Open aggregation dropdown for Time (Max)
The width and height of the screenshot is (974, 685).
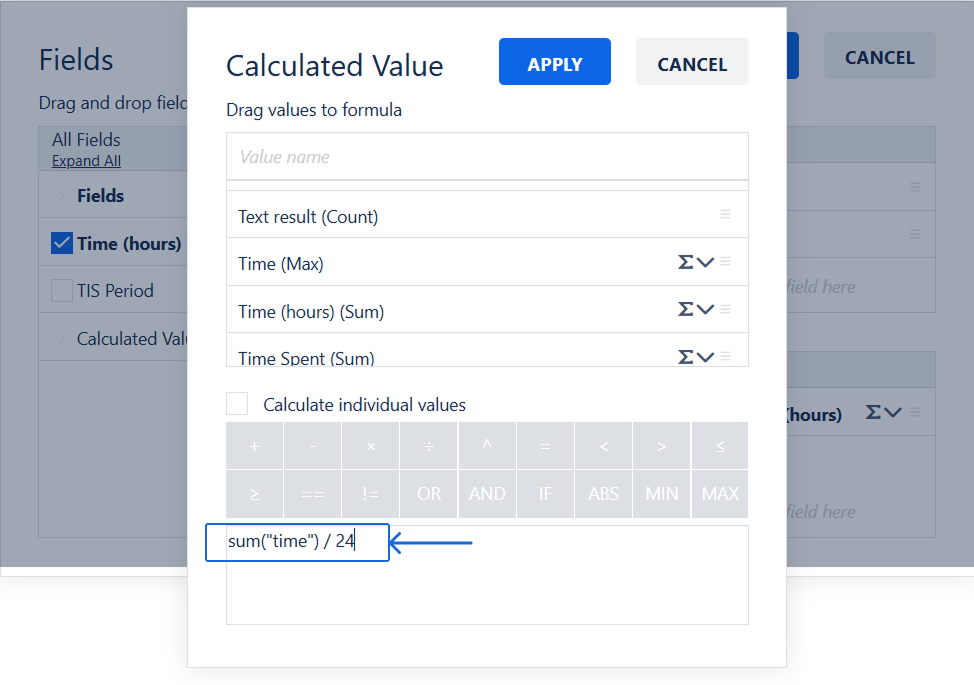click(x=695, y=263)
